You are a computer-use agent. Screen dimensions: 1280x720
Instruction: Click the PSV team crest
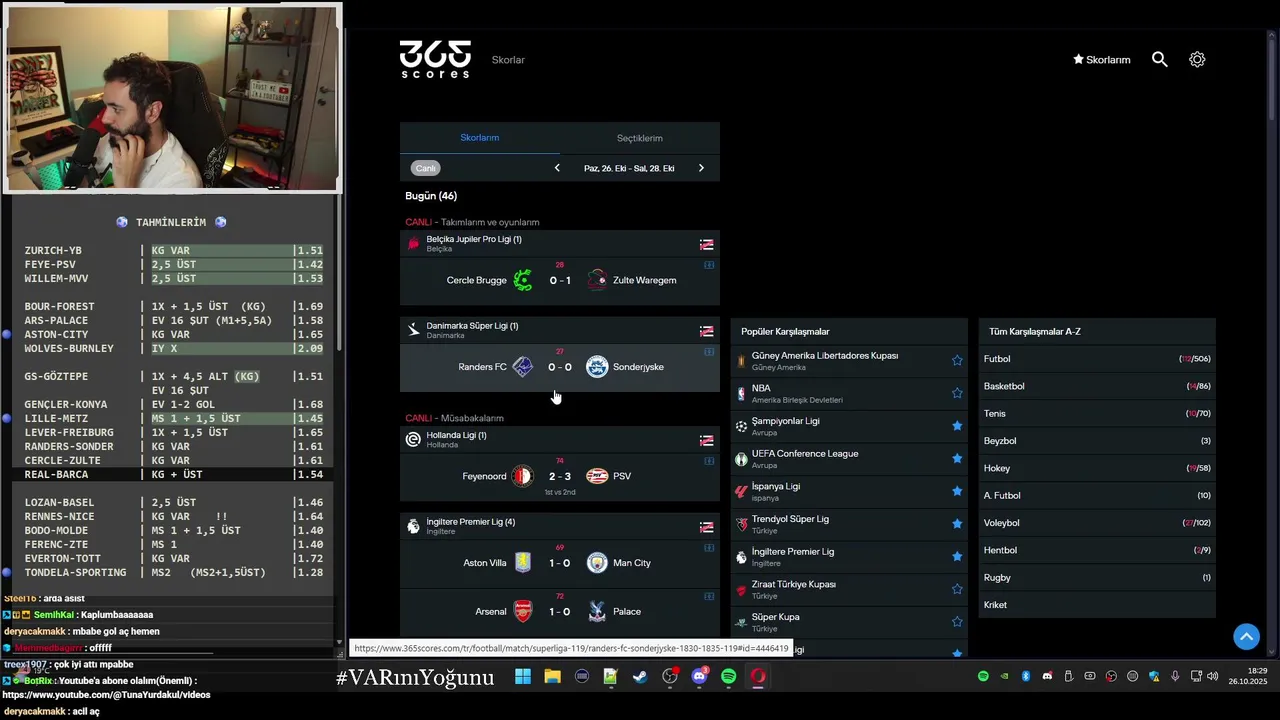point(597,476)
